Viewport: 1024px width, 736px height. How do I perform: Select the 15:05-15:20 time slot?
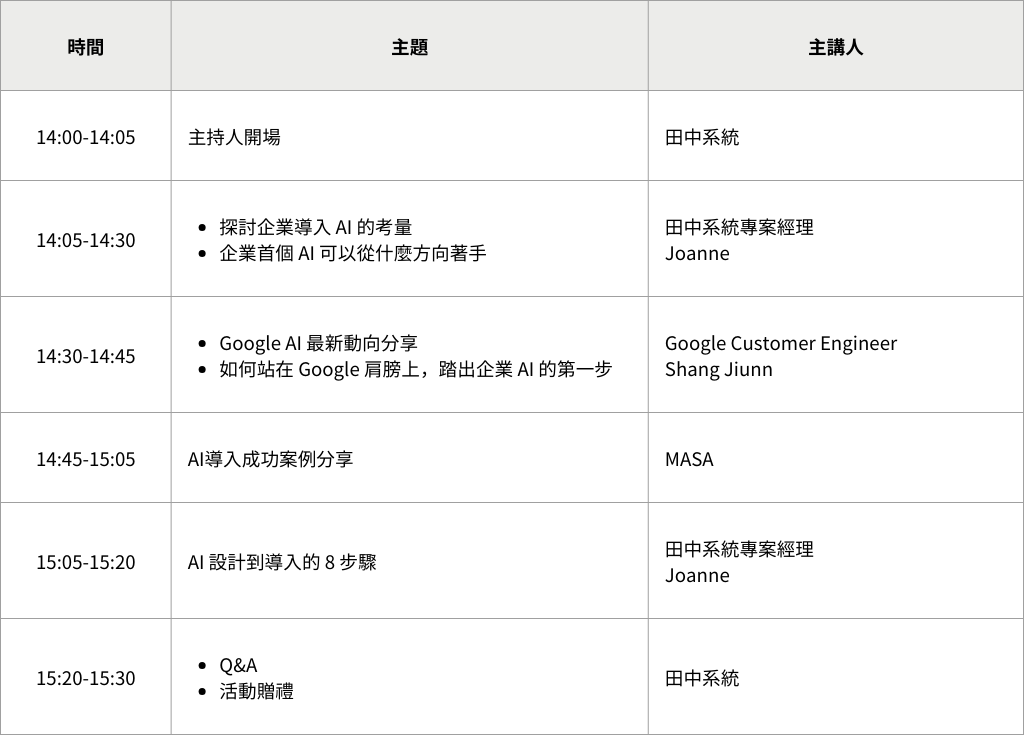[85, 562]
